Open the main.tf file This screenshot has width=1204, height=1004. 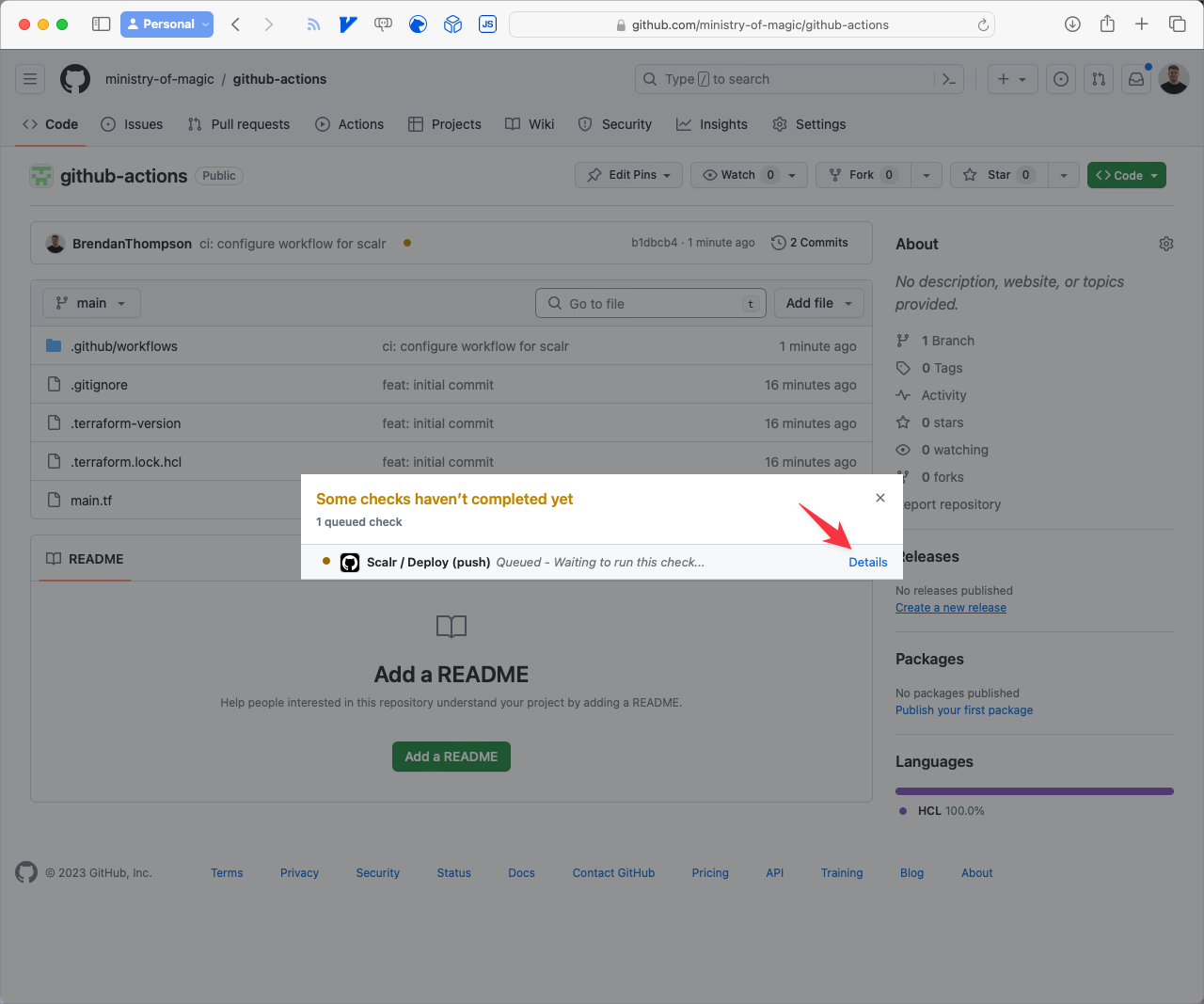pyautogui.click(x=91, y=501)
